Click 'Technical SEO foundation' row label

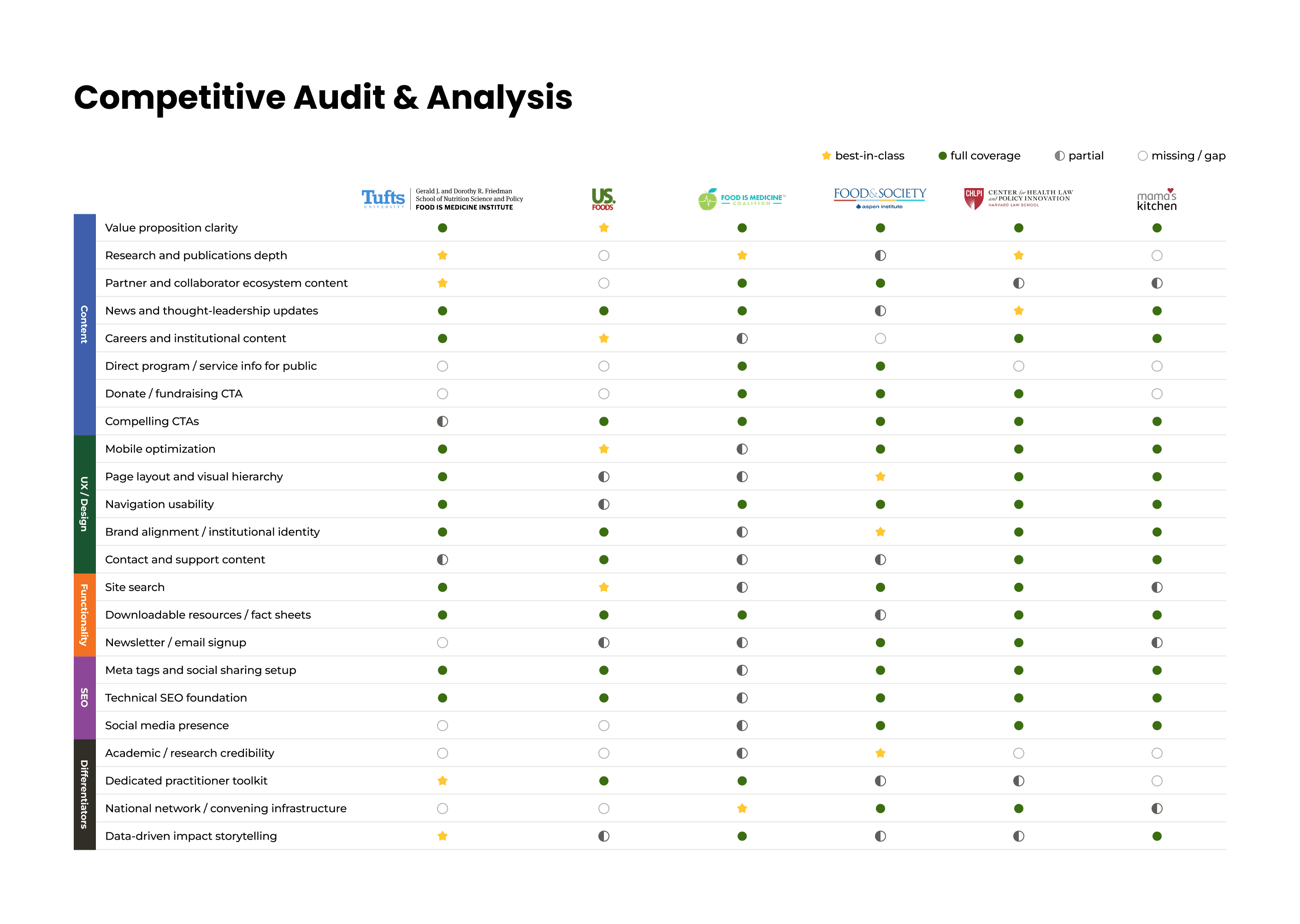[176, 698]
